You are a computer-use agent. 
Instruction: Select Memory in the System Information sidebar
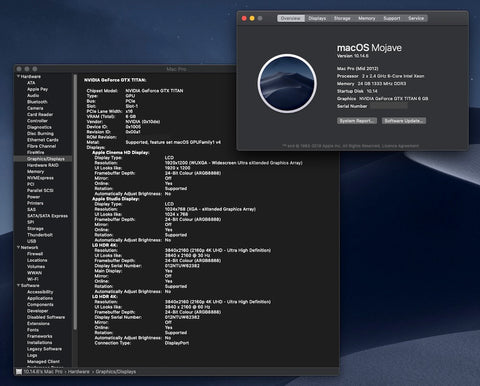pyautogui.click(x=35, y=172)
